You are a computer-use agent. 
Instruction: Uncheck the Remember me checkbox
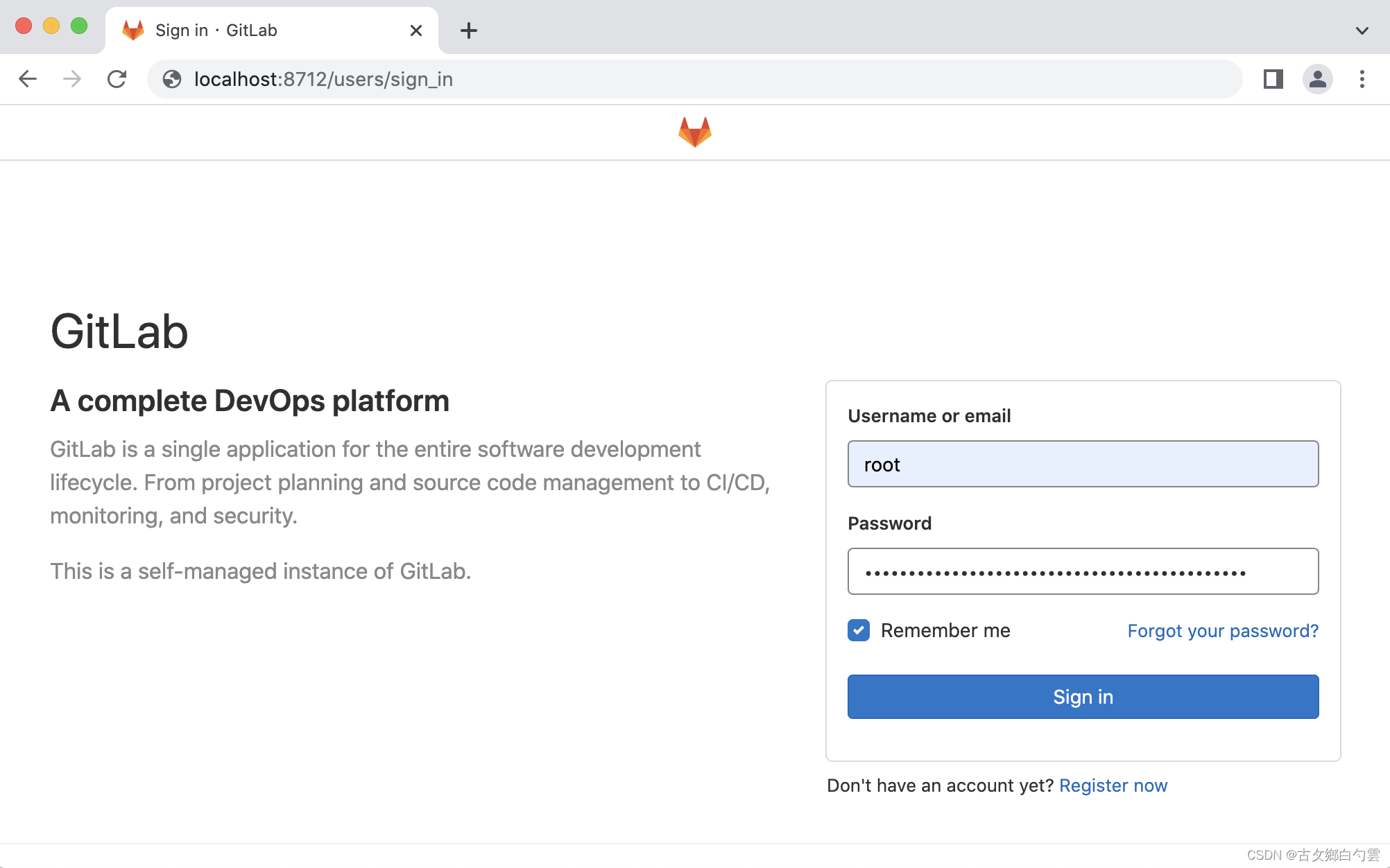(859, 630)
